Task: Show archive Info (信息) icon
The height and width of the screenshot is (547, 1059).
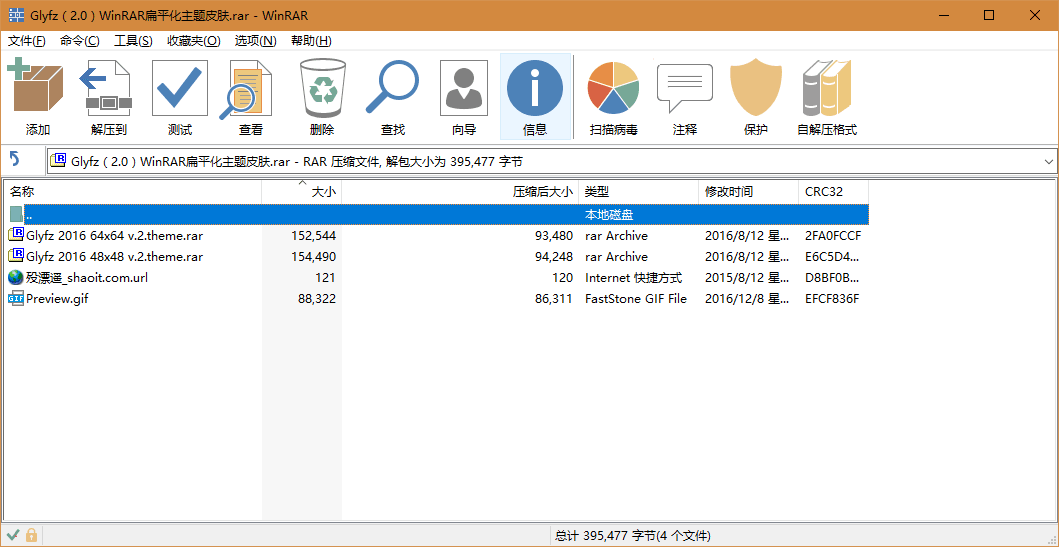Action: tap(535, 88)
